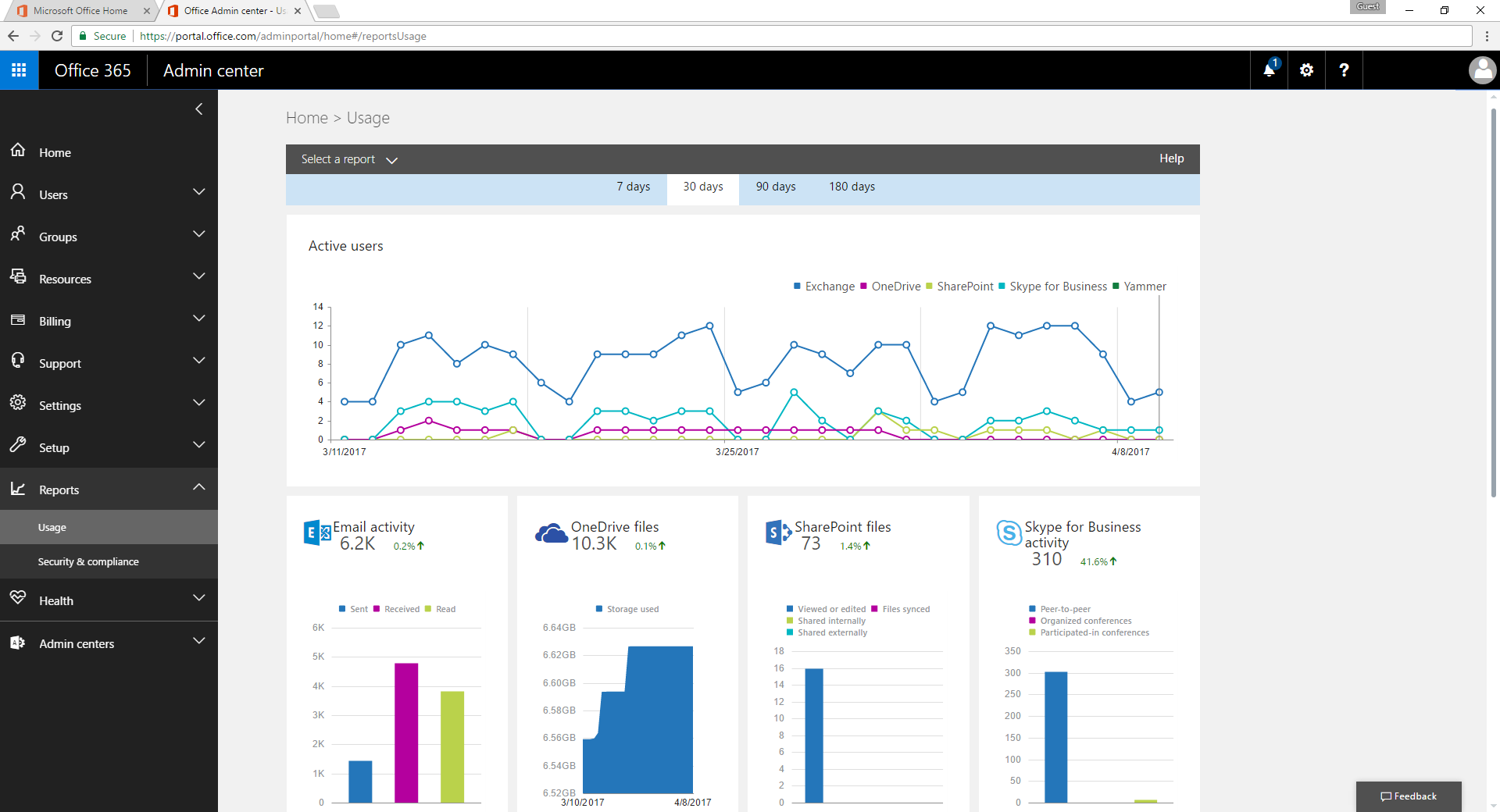Viewport: 1500px width, 812px height.
Task: Expand the Support menu chevron
Action: 199,361
